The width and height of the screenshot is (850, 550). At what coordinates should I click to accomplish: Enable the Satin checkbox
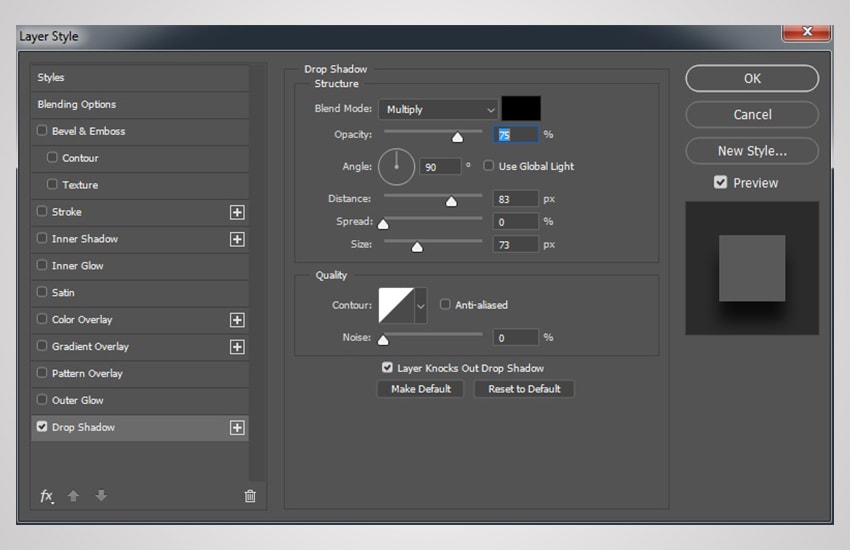click(x=42, y=292)
